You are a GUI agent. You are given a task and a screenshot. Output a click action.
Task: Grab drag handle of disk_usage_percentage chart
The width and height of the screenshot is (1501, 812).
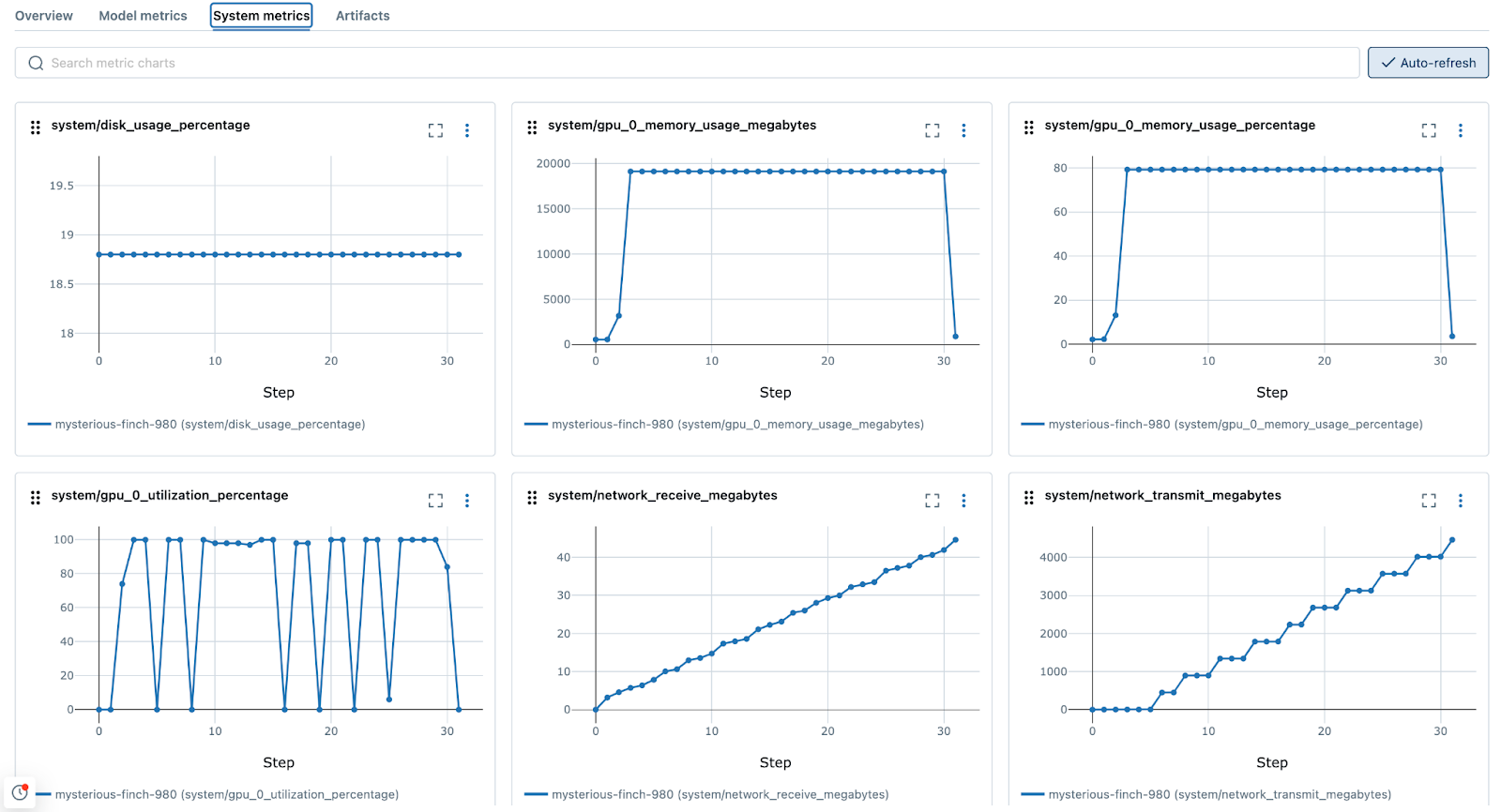pos(36,127)
